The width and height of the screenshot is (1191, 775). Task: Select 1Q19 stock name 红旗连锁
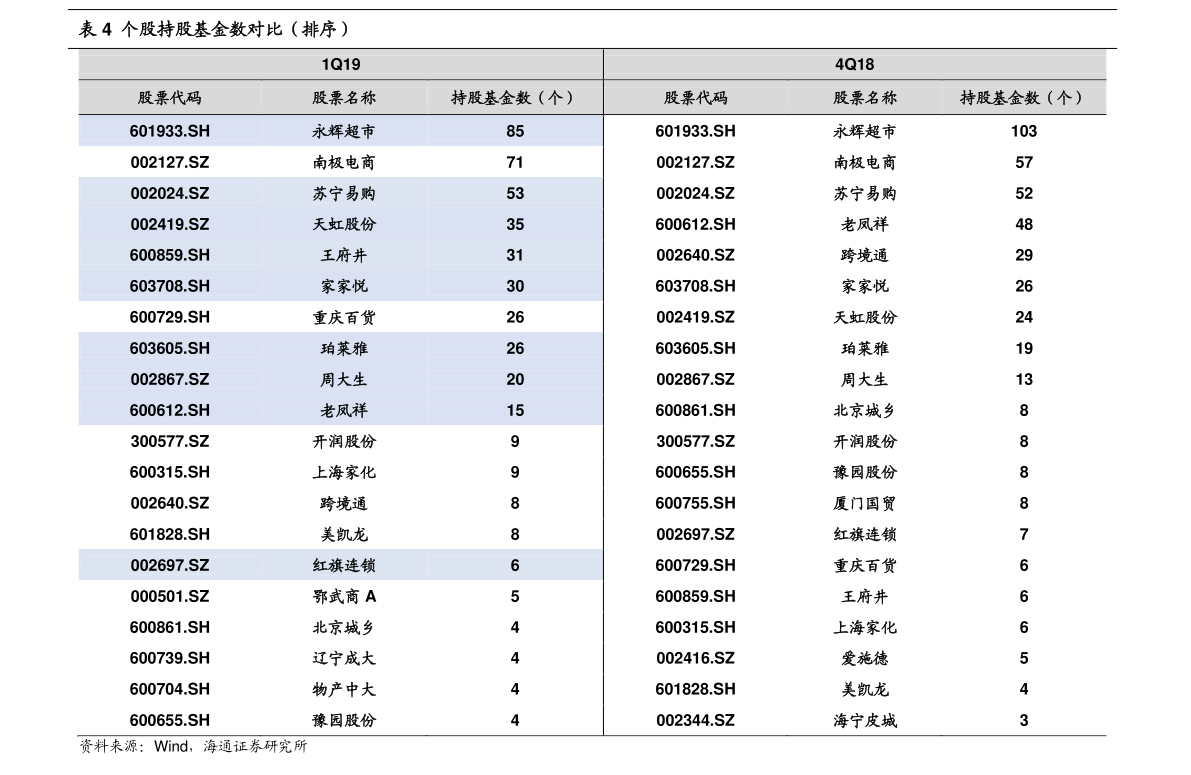click(x=344, y=566)
